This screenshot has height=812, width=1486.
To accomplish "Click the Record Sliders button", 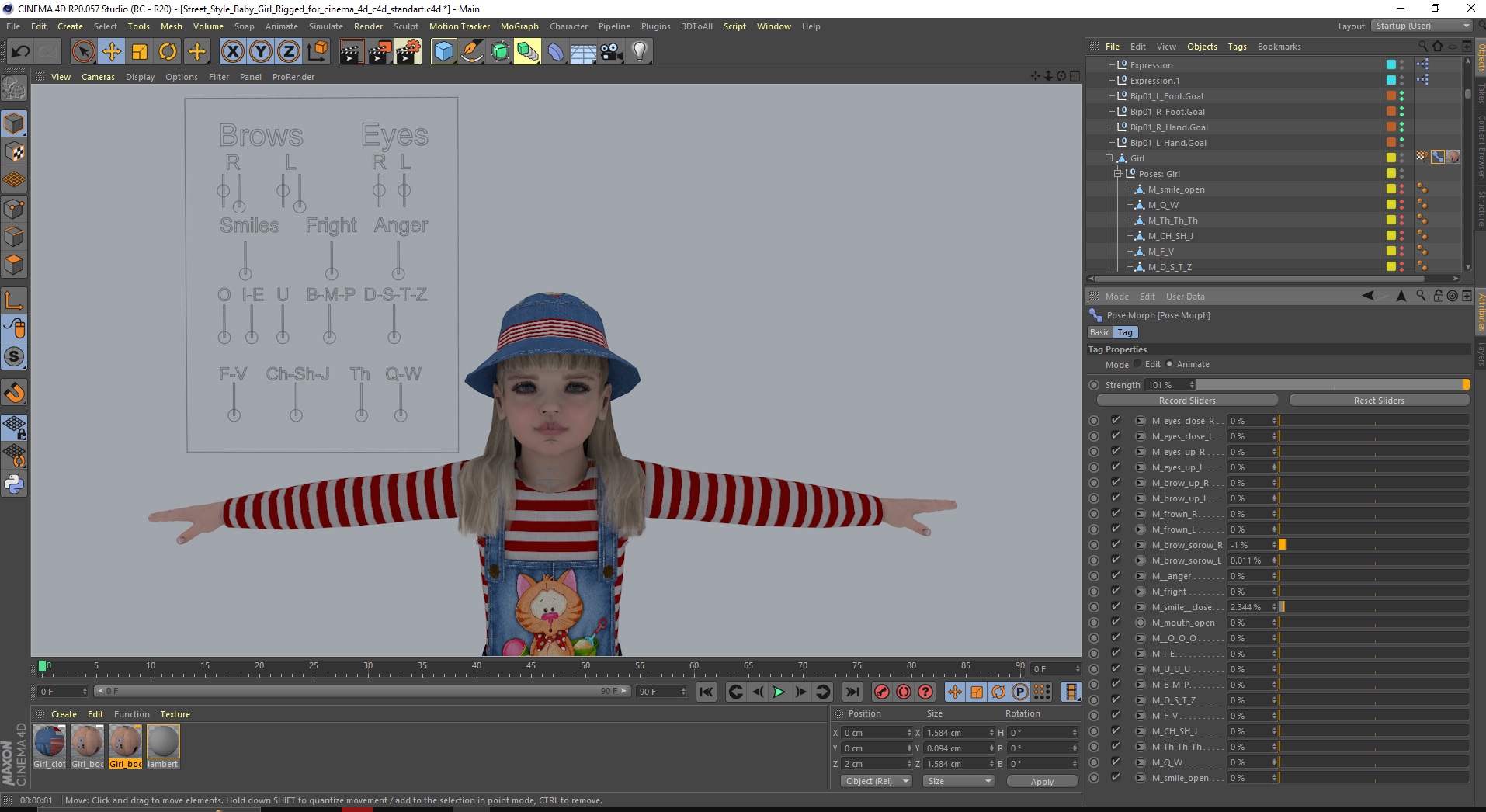I will point(1187,401).
